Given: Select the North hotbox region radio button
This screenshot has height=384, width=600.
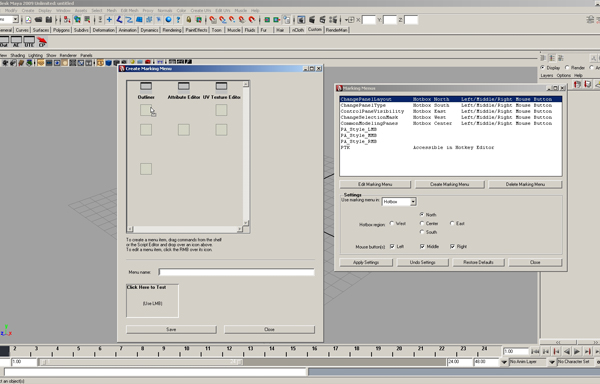Looking at the screenshot, I should pyautogui.click(x=422, y=215).
